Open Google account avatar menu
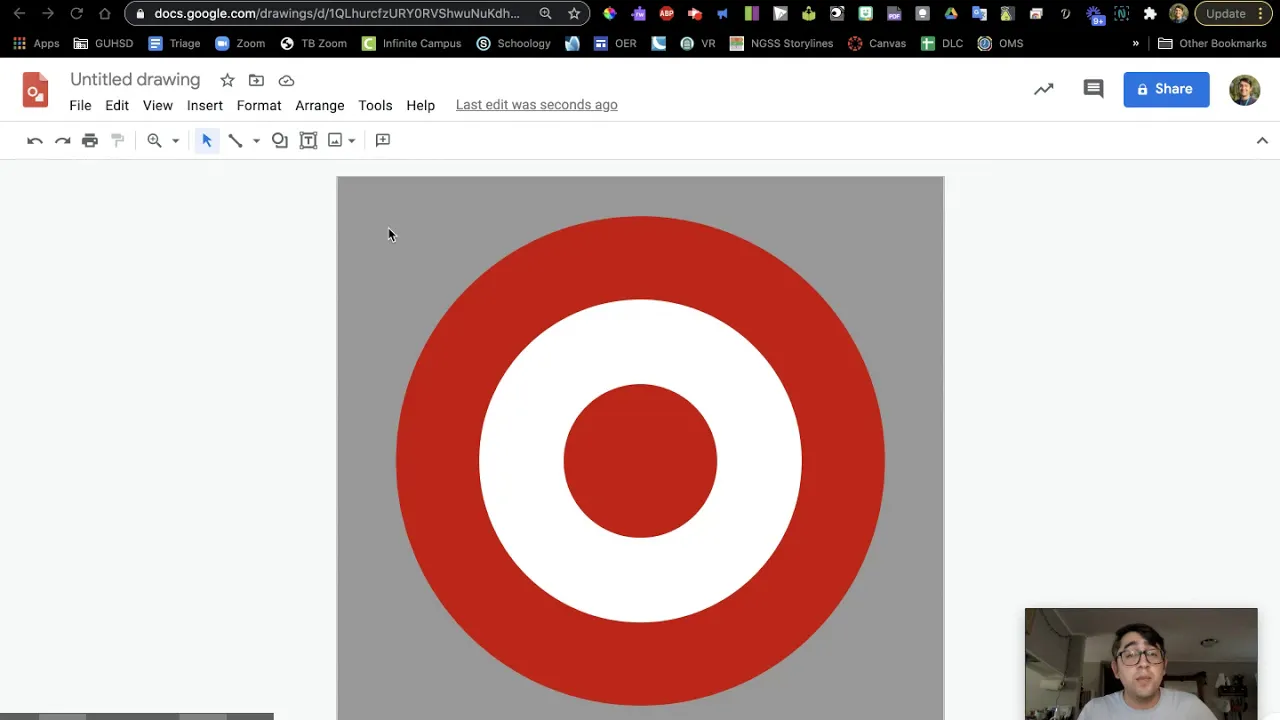 (1245, 89)
